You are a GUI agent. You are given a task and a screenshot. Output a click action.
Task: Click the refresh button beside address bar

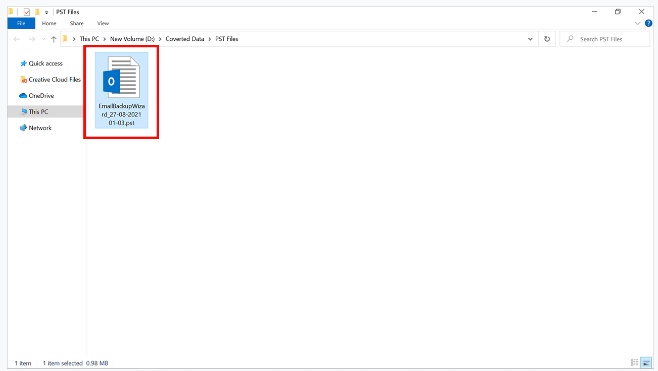(x=547, y=39)
